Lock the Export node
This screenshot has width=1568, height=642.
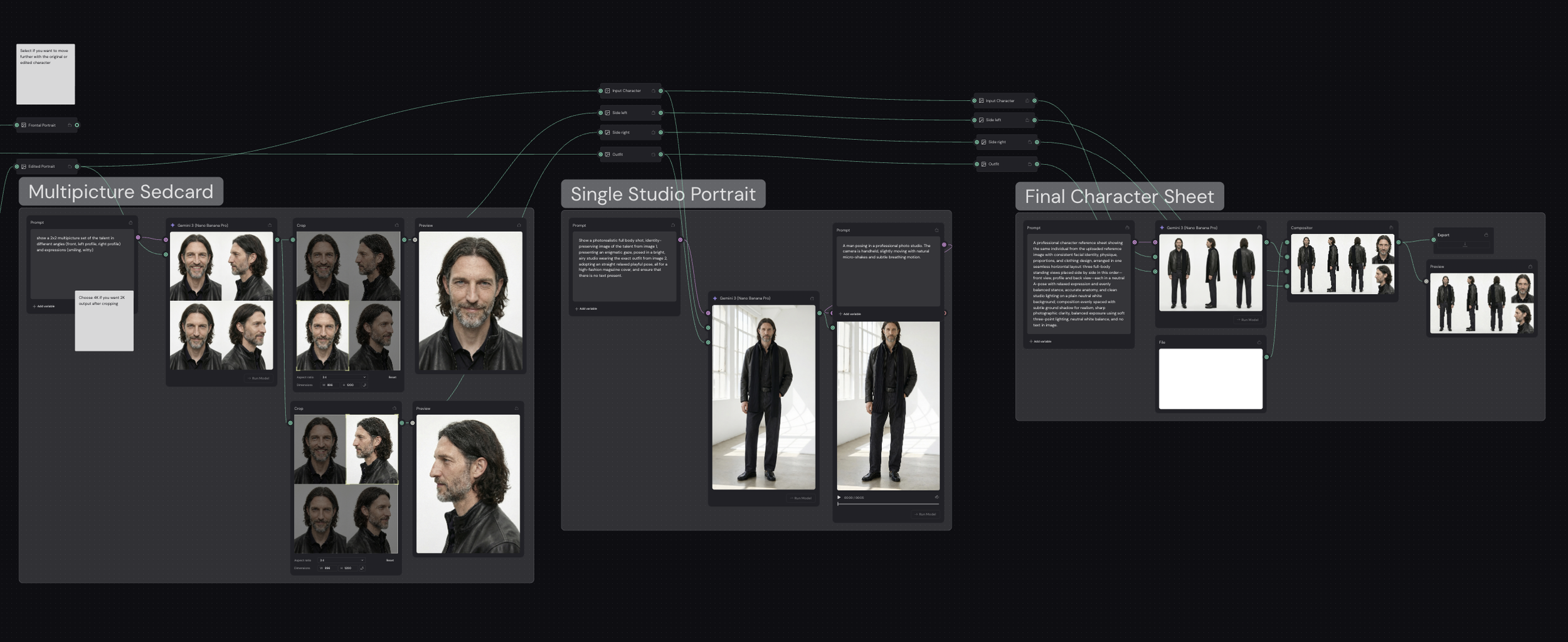tap(1486, 235)
